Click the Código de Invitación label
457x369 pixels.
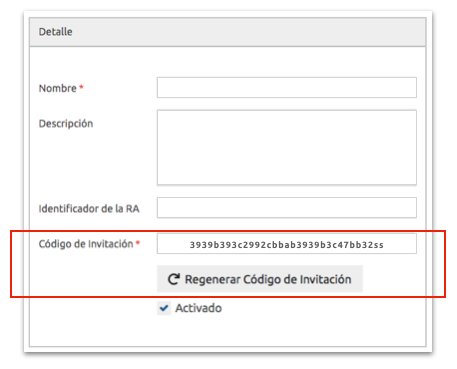pos(86,244)
